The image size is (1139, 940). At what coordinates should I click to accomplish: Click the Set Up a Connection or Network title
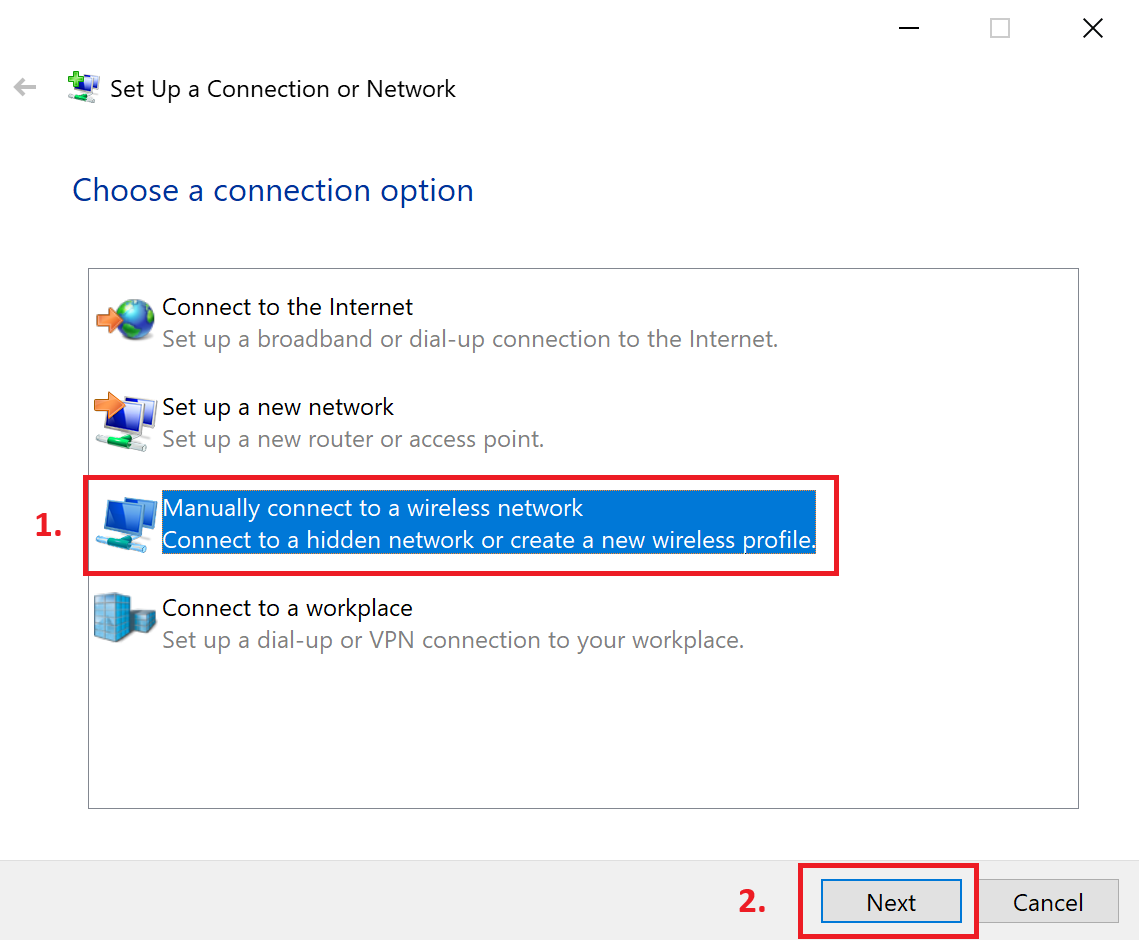(x=281, y=89)
